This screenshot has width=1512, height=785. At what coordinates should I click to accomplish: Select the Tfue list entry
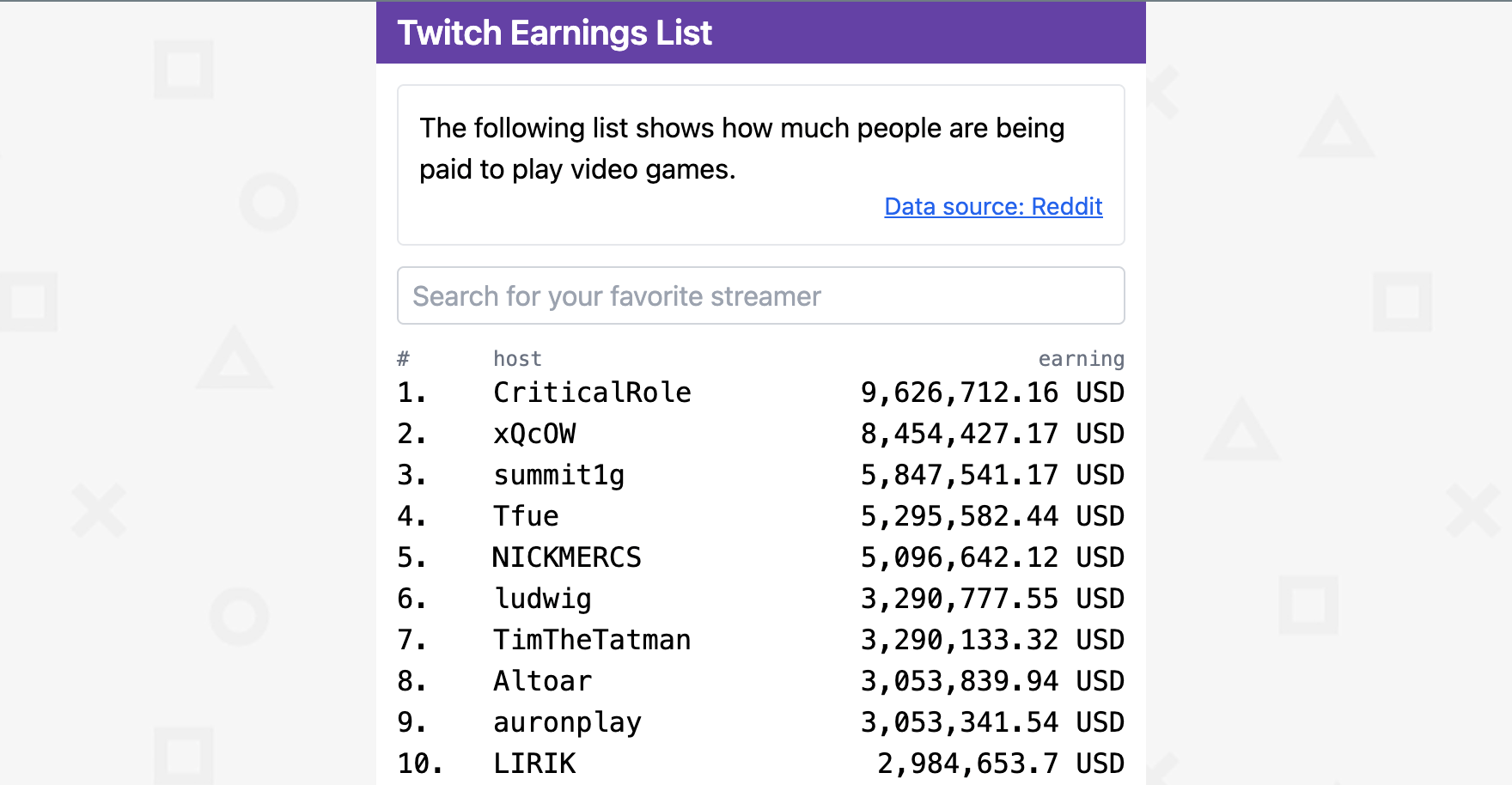[527, 516]
